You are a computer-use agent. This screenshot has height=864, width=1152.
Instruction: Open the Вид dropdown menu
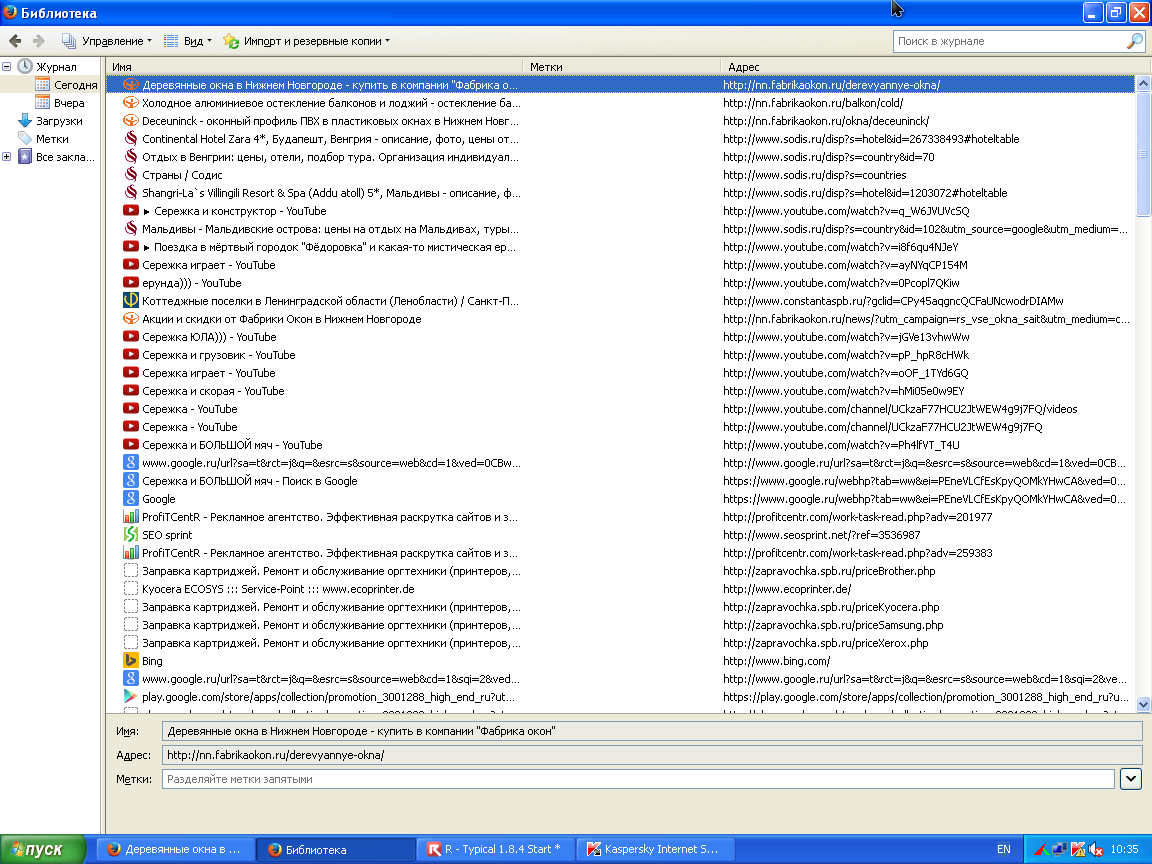[x=187, y=41]
